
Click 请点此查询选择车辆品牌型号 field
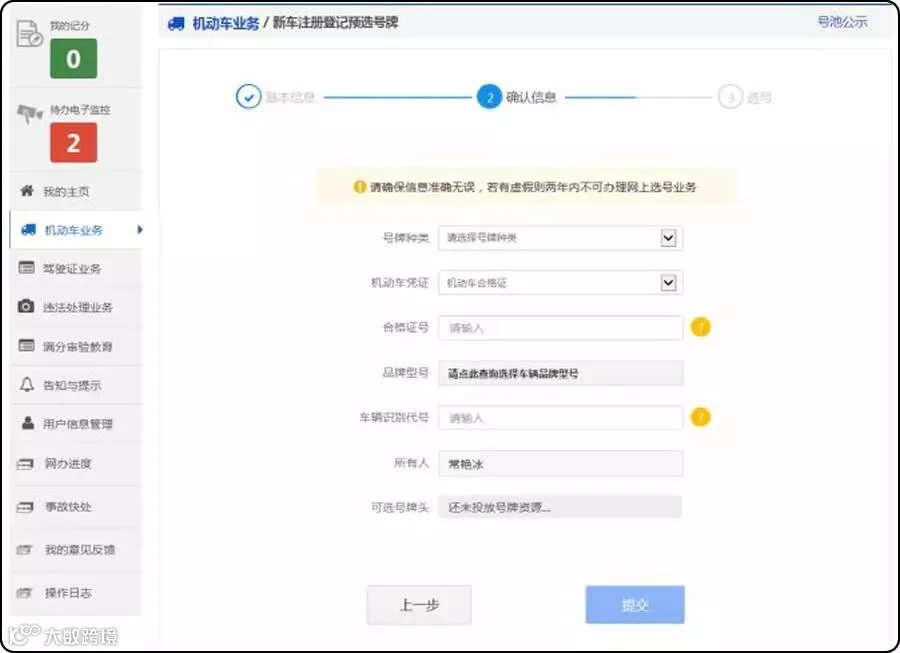[x=560, y=373]
